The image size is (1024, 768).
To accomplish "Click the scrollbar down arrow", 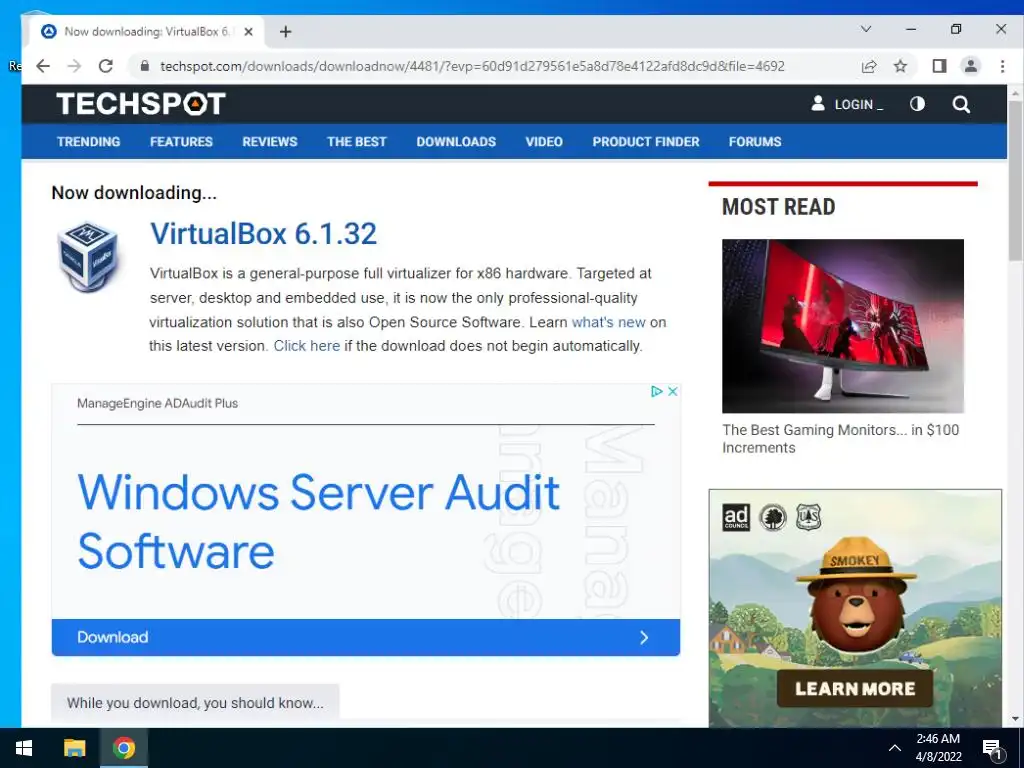I will click(1016, 718).
